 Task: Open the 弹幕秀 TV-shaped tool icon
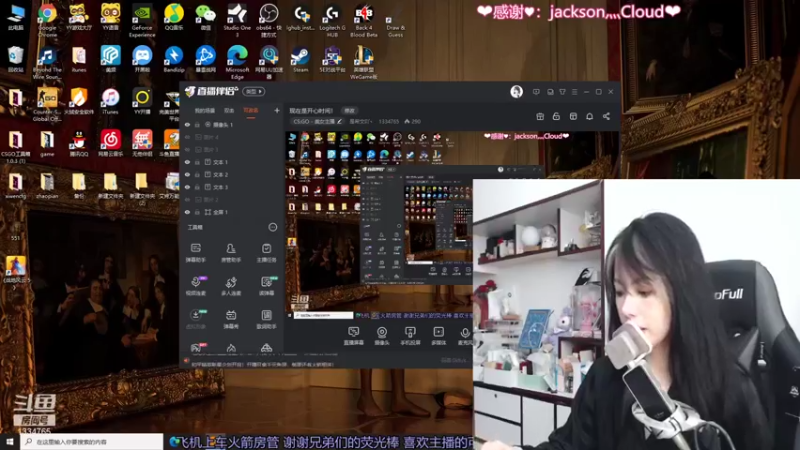231,319
